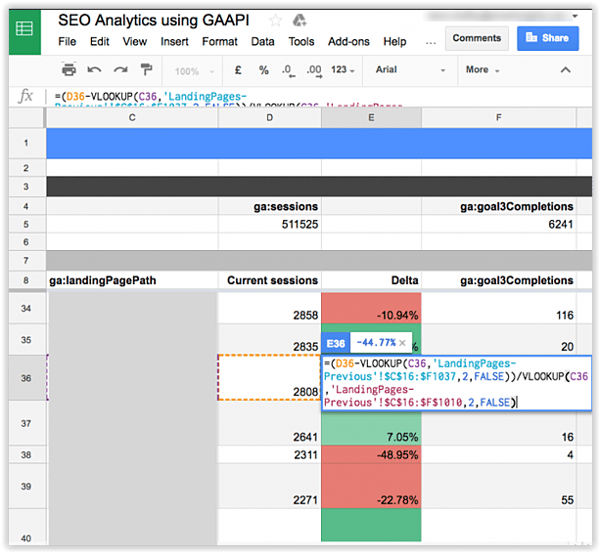Click the SEO Analytics using GAAPI title

coord(153,20)
